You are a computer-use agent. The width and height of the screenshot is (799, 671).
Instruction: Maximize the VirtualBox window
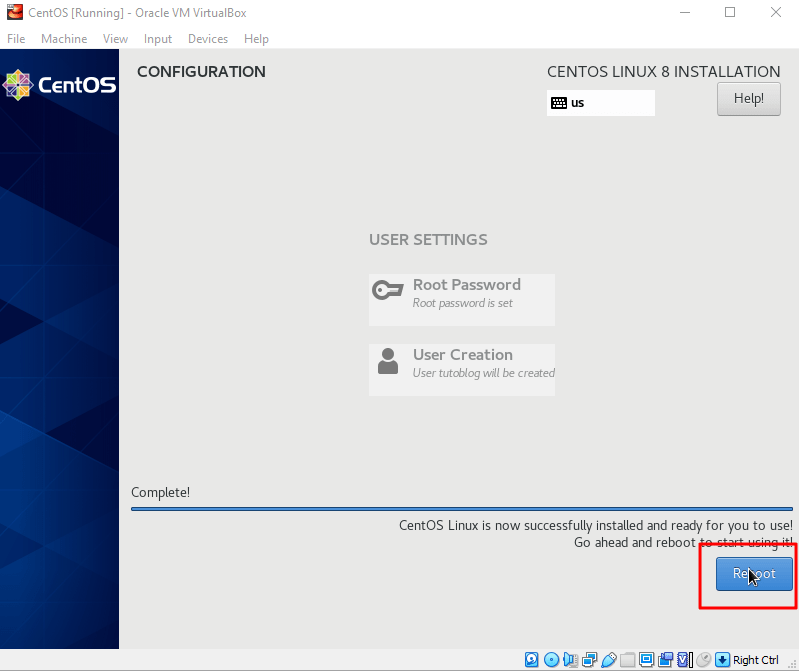click(730, 12)
